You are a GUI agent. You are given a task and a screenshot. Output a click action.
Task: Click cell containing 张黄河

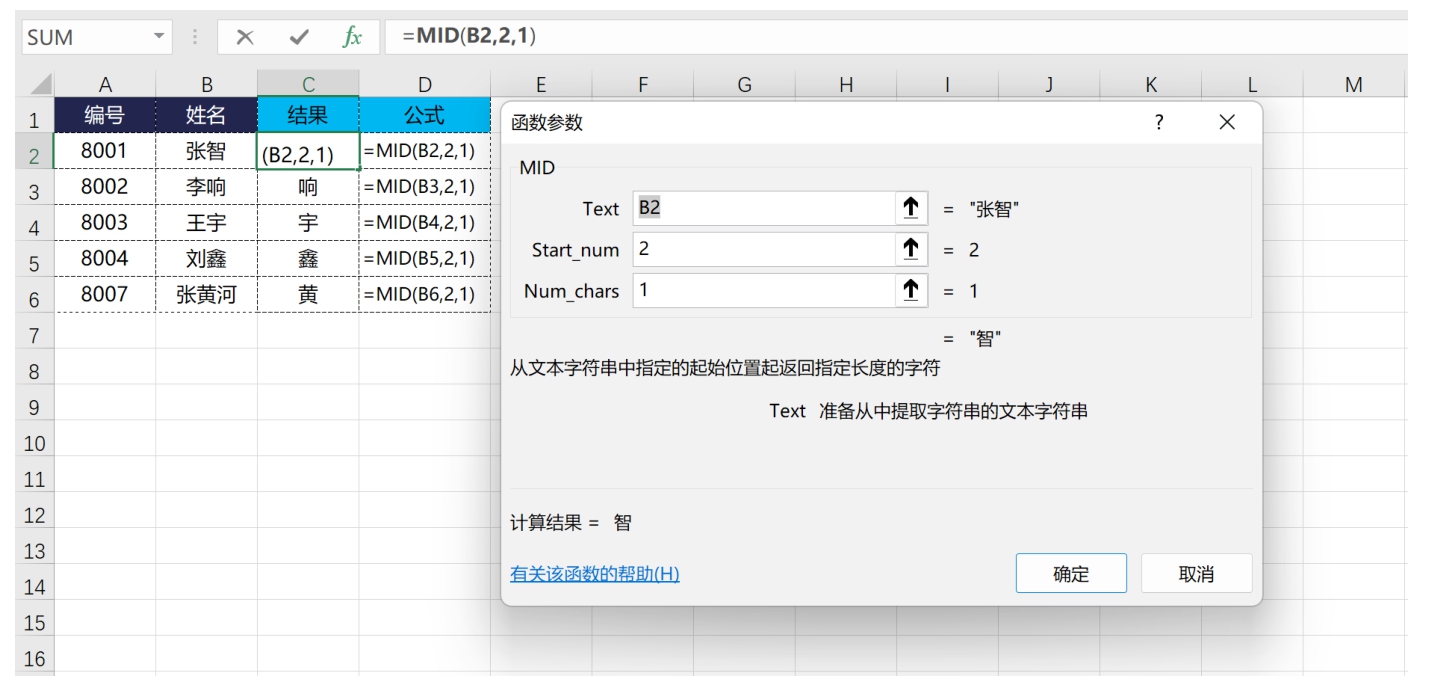click(x=206, y=295)
